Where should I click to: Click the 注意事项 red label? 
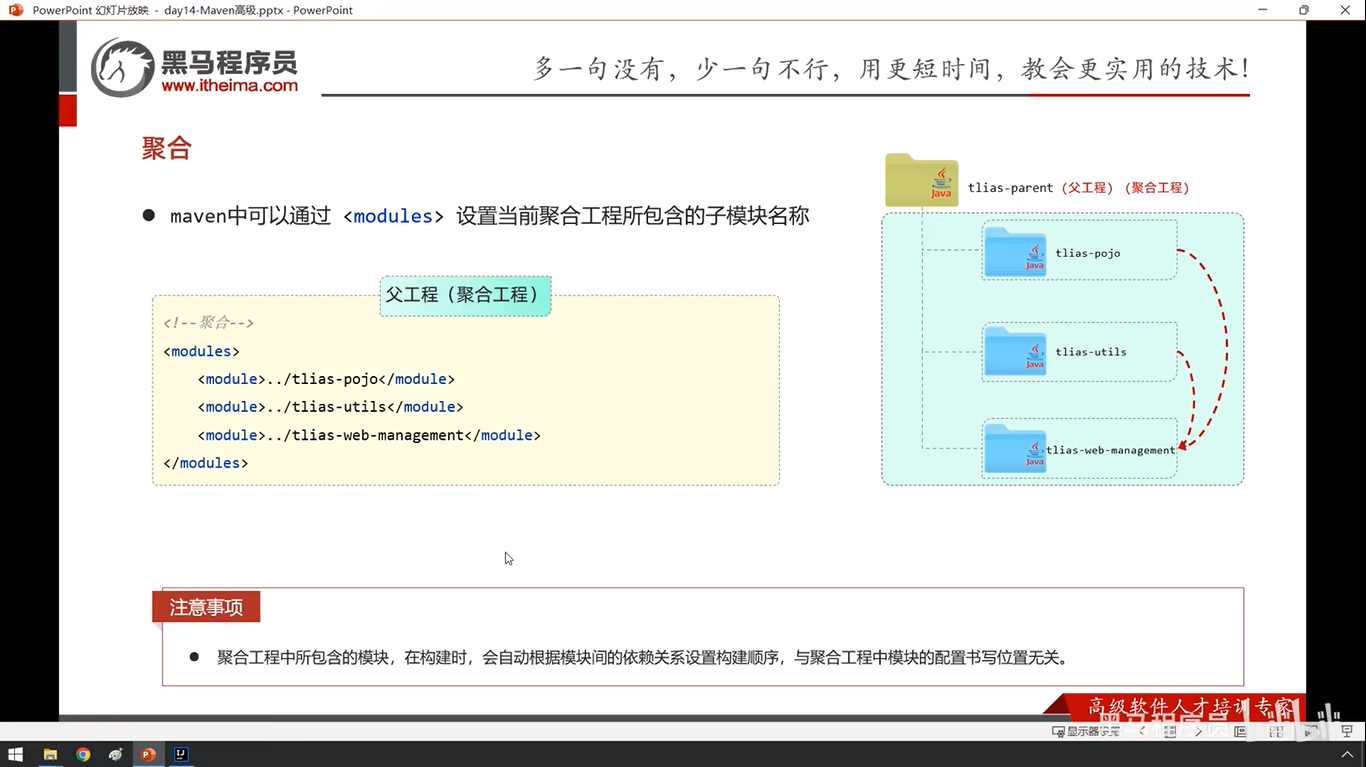pos(206,607)
